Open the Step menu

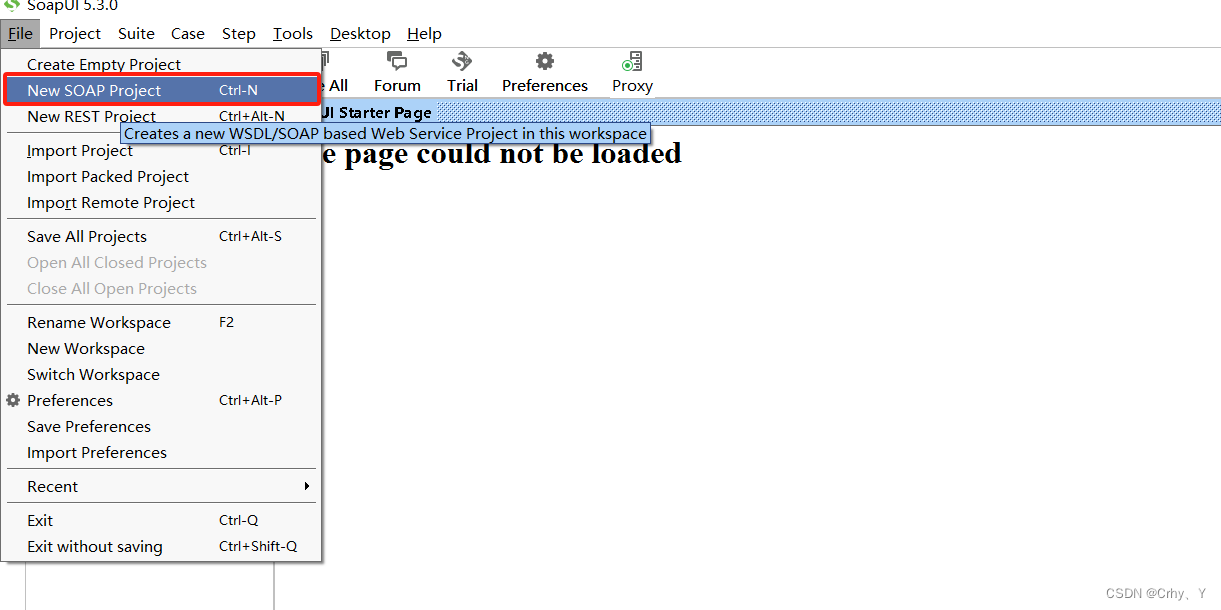tap(239, 34)
